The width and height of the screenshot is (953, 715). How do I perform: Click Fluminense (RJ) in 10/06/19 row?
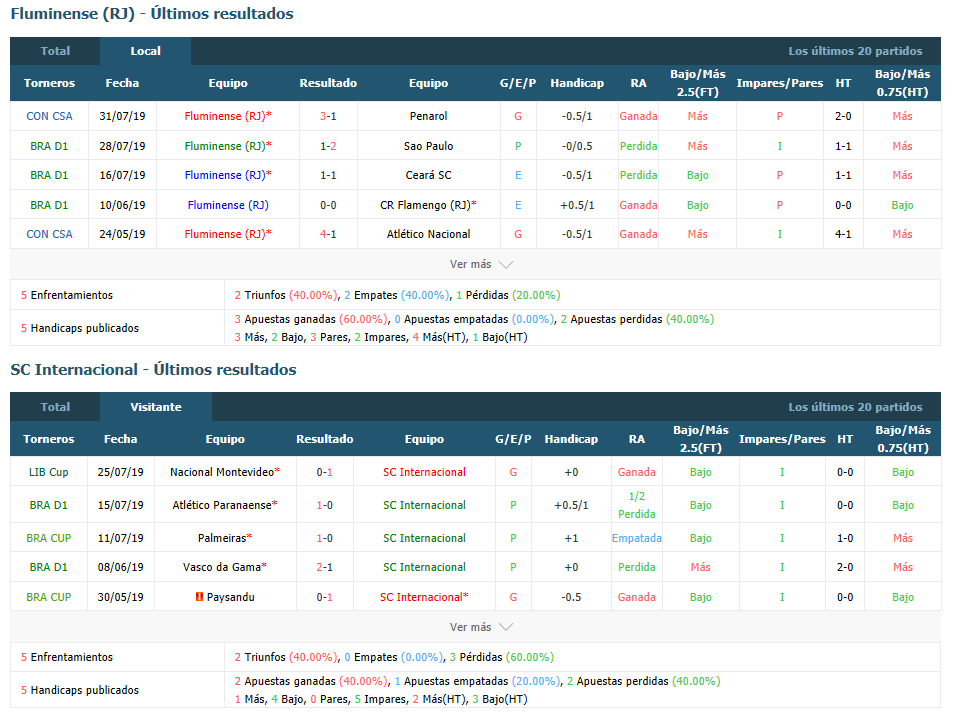(x=228, y=206)
